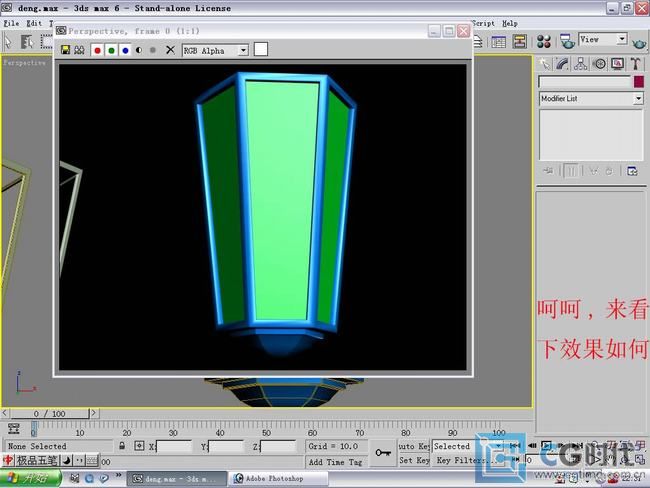Toggle Absolute/Offset transform type-in mode

pos(139,446)
